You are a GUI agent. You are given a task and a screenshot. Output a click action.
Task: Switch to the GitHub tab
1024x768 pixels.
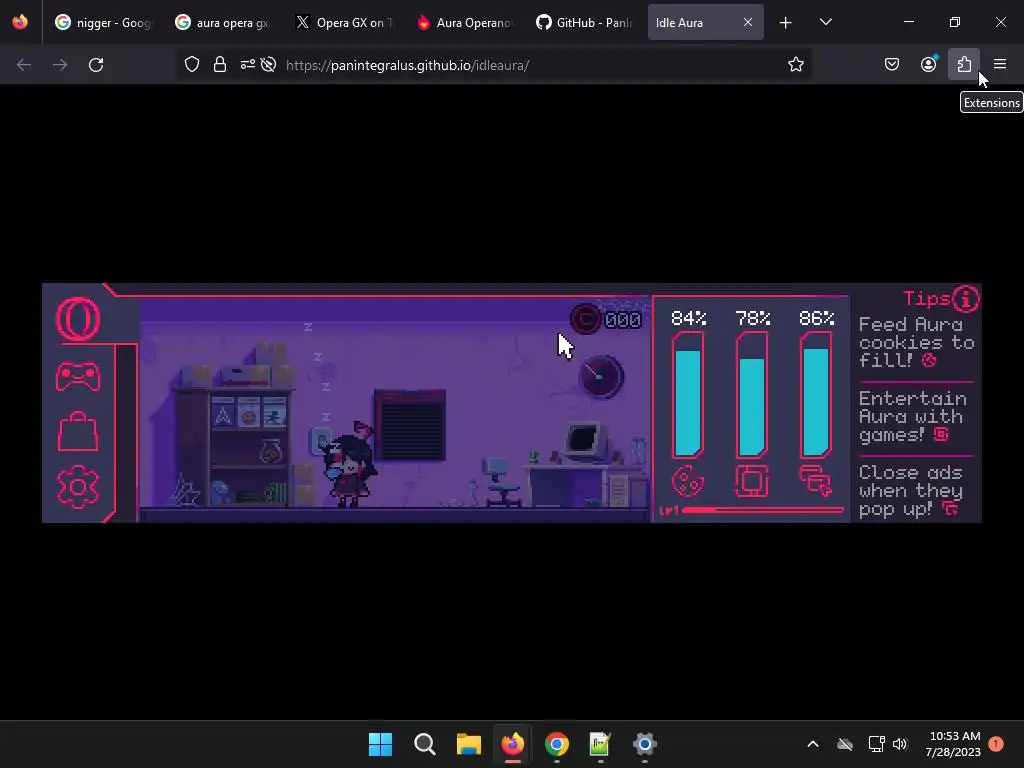584,22
